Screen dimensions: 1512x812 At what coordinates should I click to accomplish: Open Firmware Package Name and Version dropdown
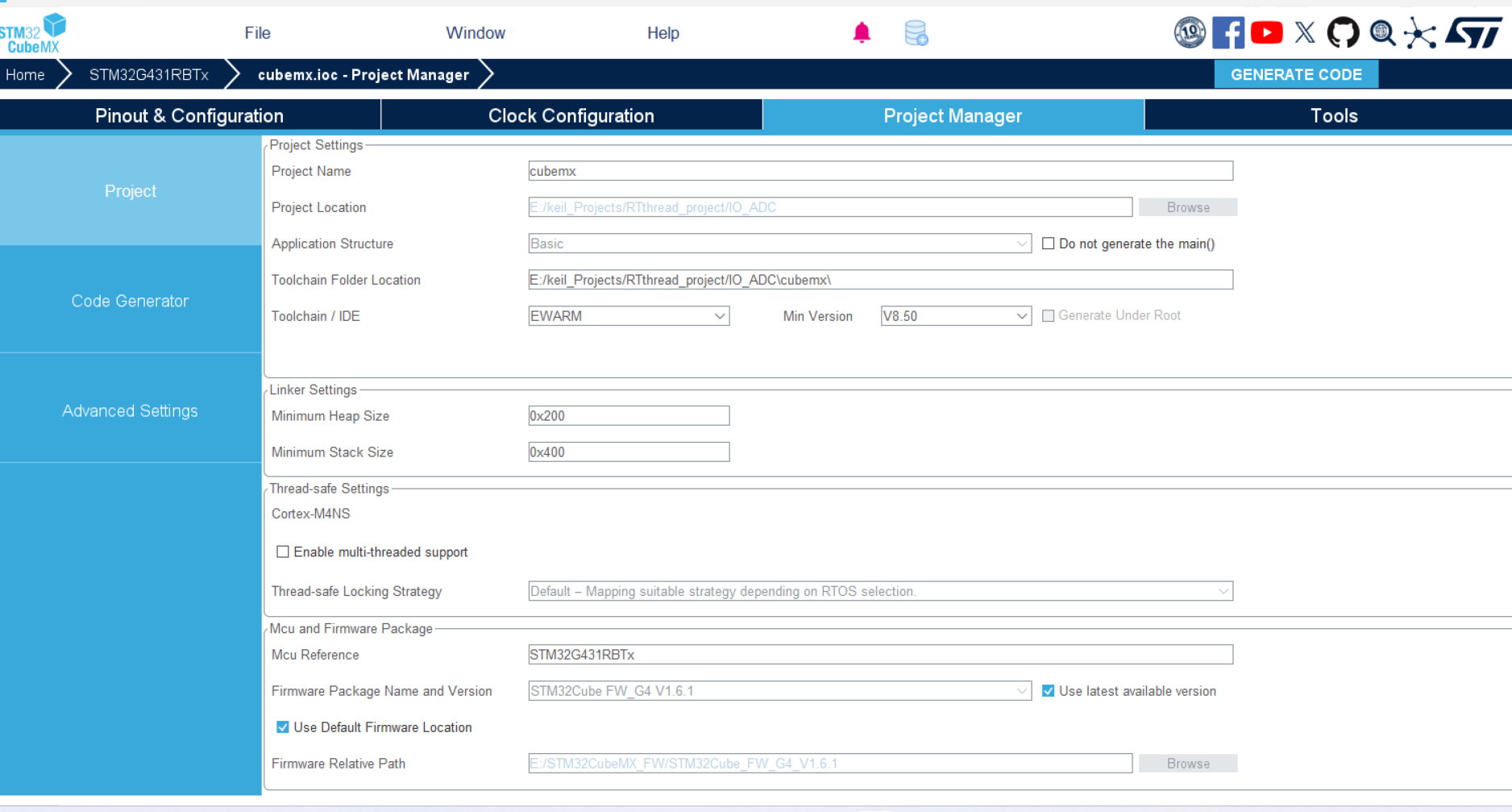[779, 691]
